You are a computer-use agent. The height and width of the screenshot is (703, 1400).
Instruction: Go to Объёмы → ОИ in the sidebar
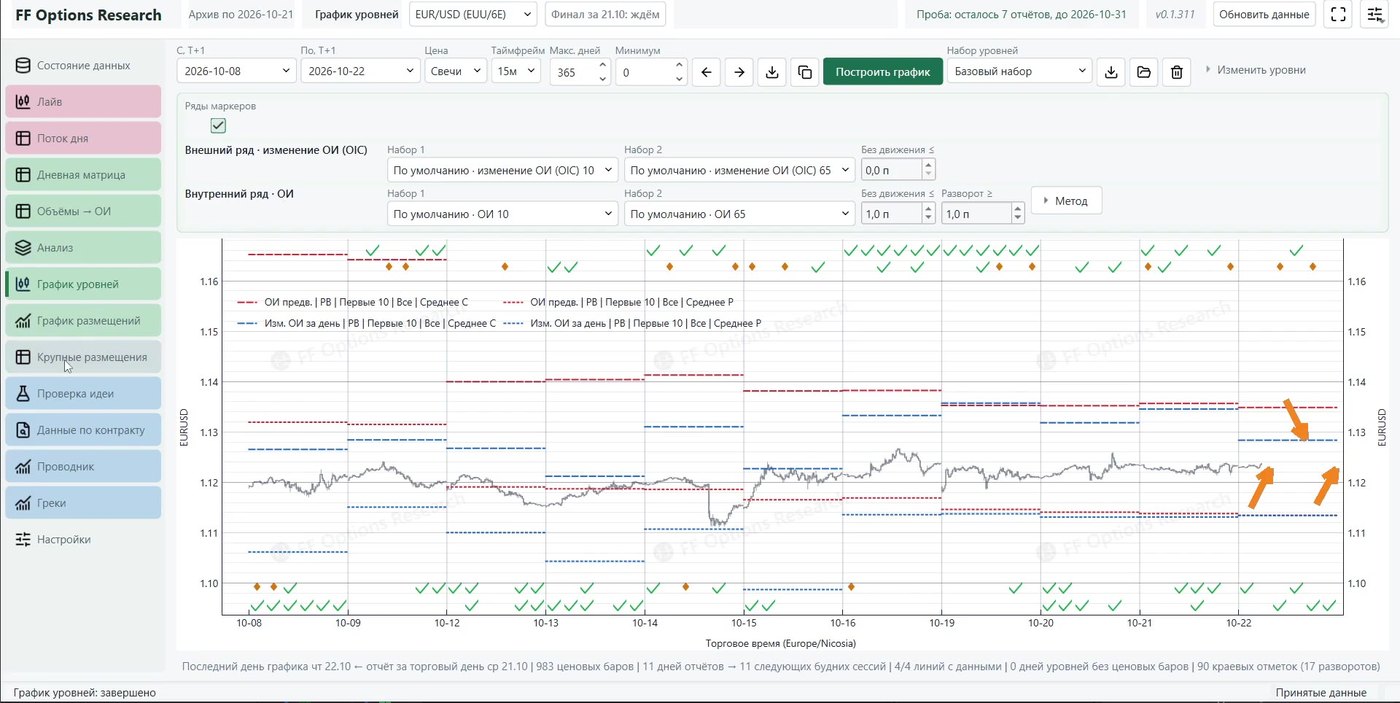pos(83,211)
